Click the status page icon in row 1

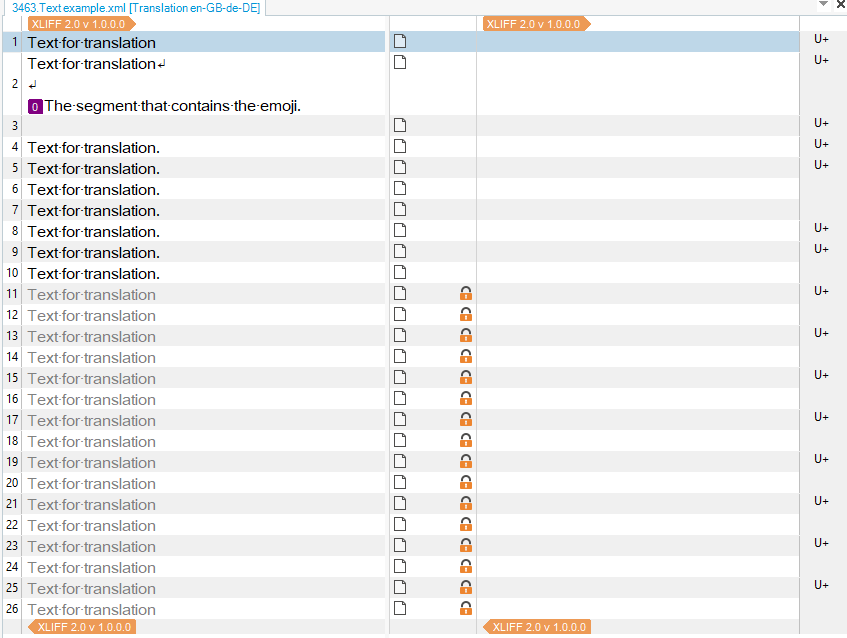click(x=400, y=41)
